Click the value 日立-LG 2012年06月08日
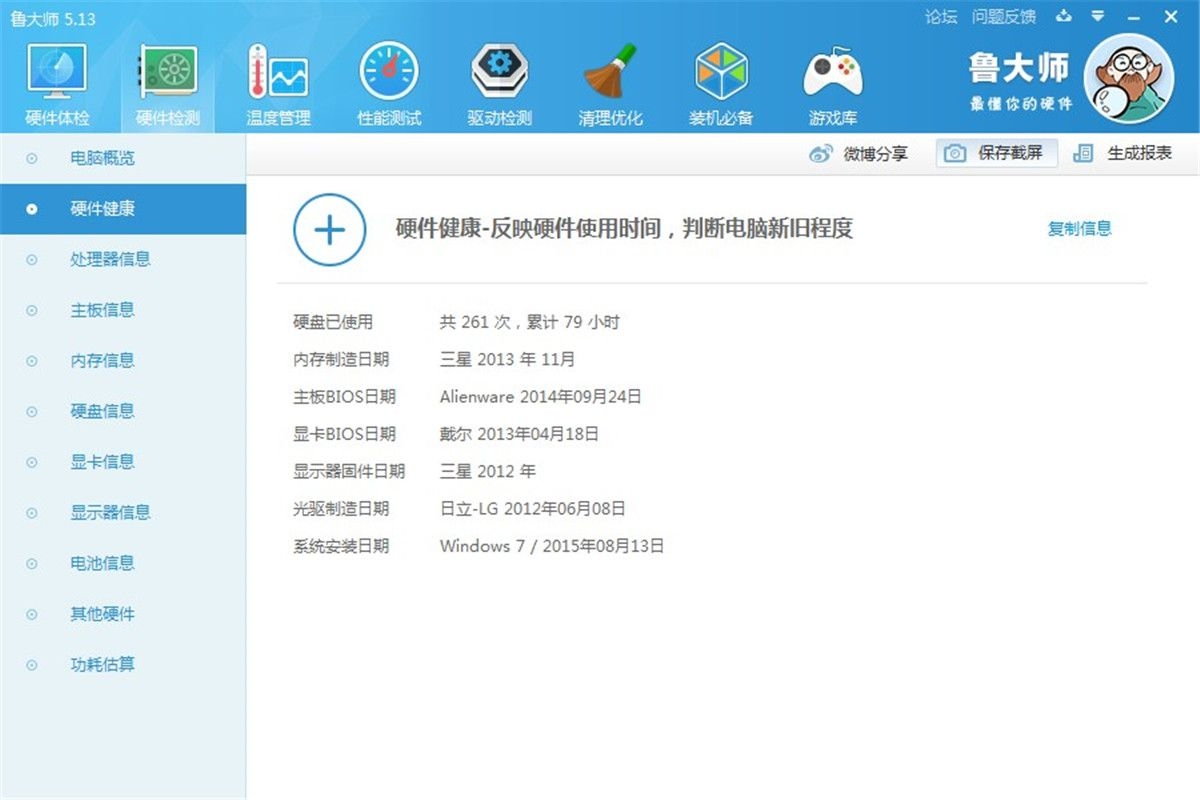Viewport: 1200px width, 800px height. [533, 509]
